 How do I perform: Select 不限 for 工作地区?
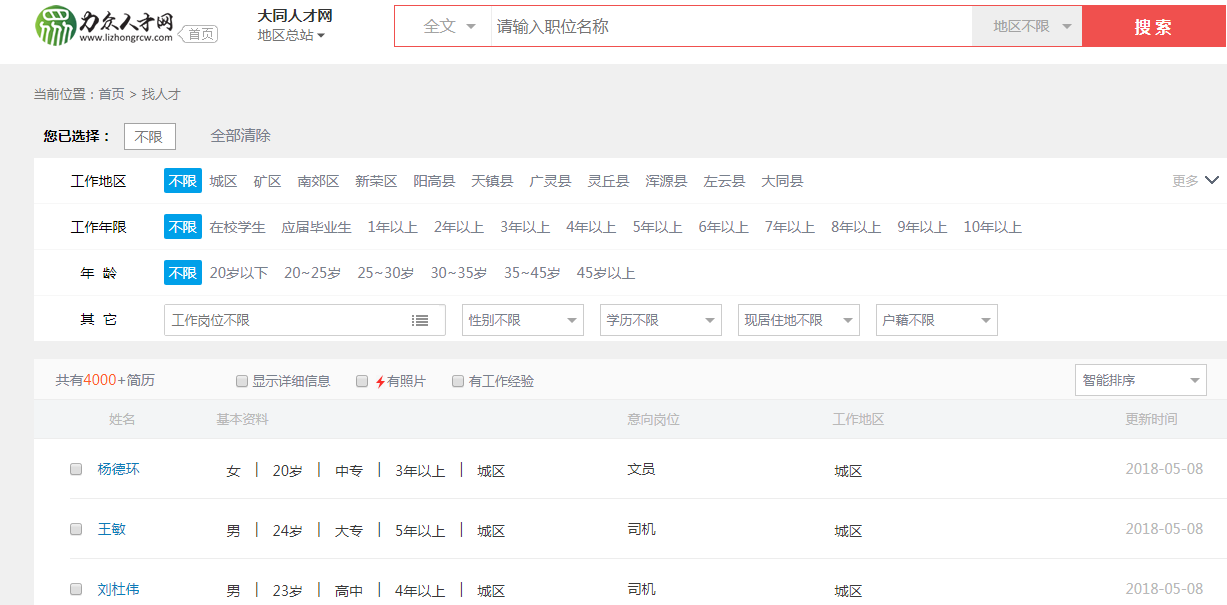point(183,181)
